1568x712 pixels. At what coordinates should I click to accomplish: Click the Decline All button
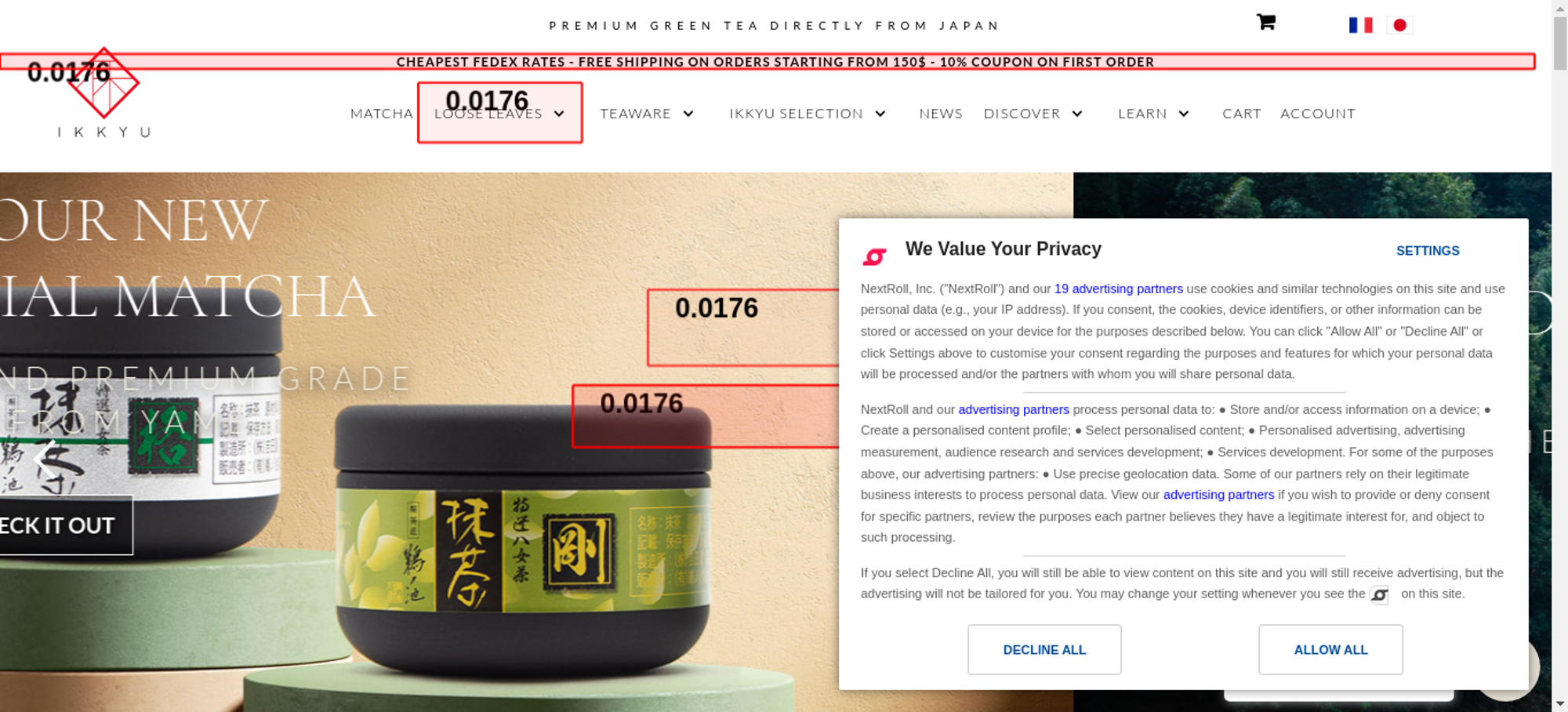[1044, 649]
